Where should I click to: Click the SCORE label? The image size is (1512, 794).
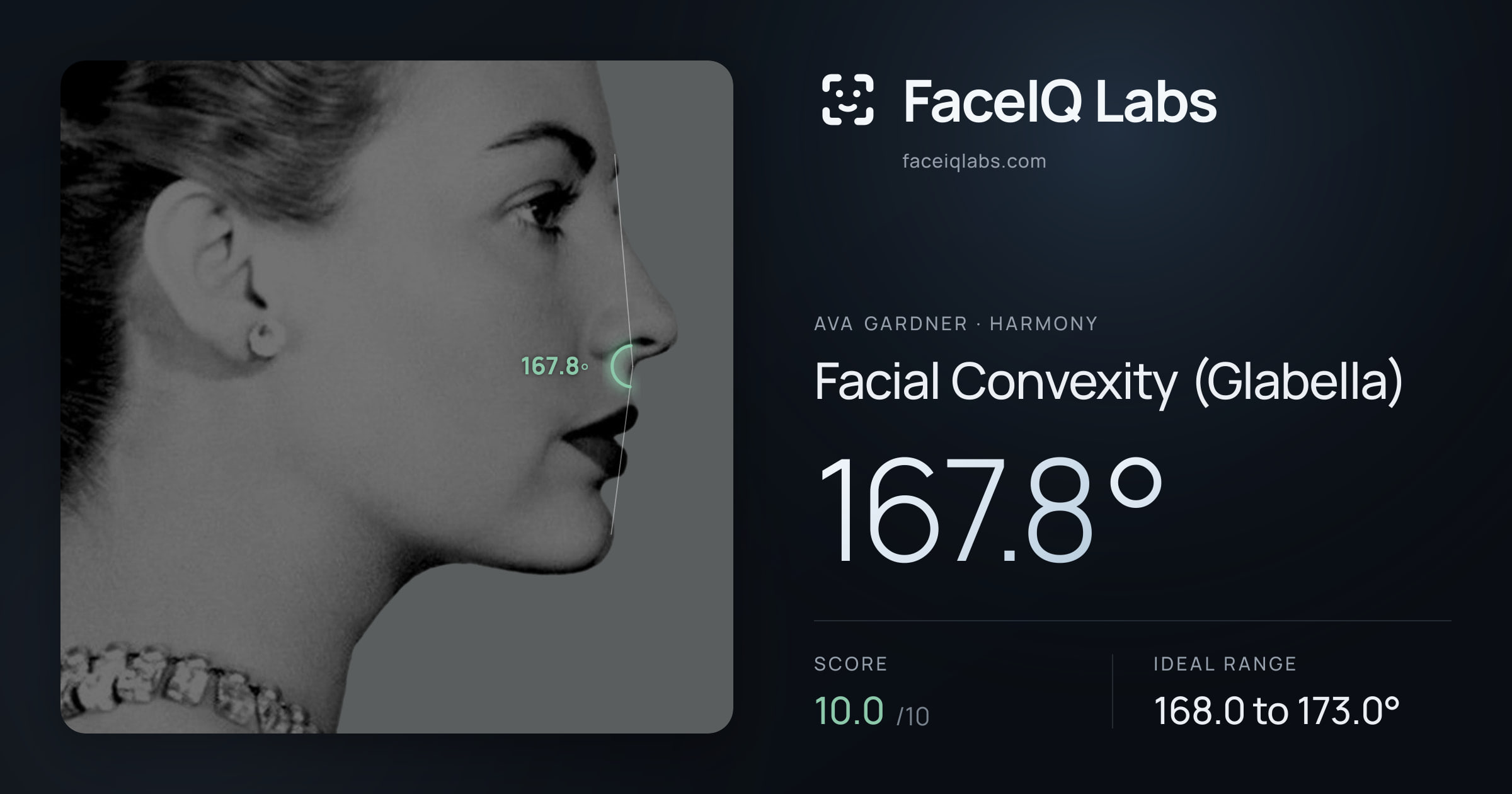click(850, 664)
